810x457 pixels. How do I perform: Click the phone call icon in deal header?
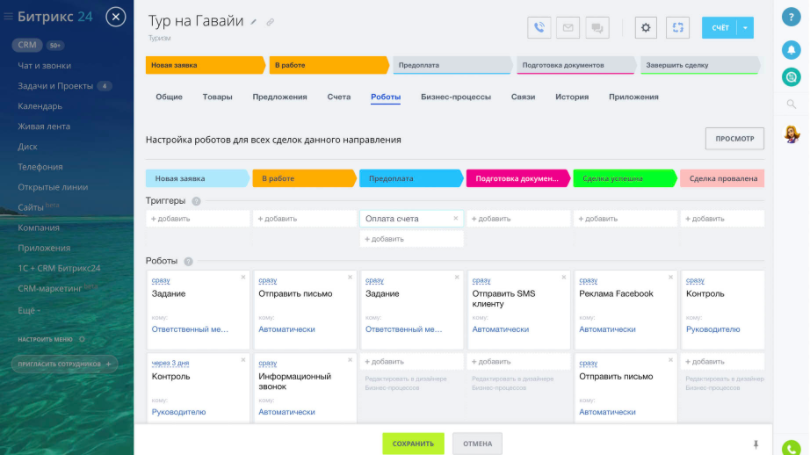pyautogui.click(x=539, y=28)
